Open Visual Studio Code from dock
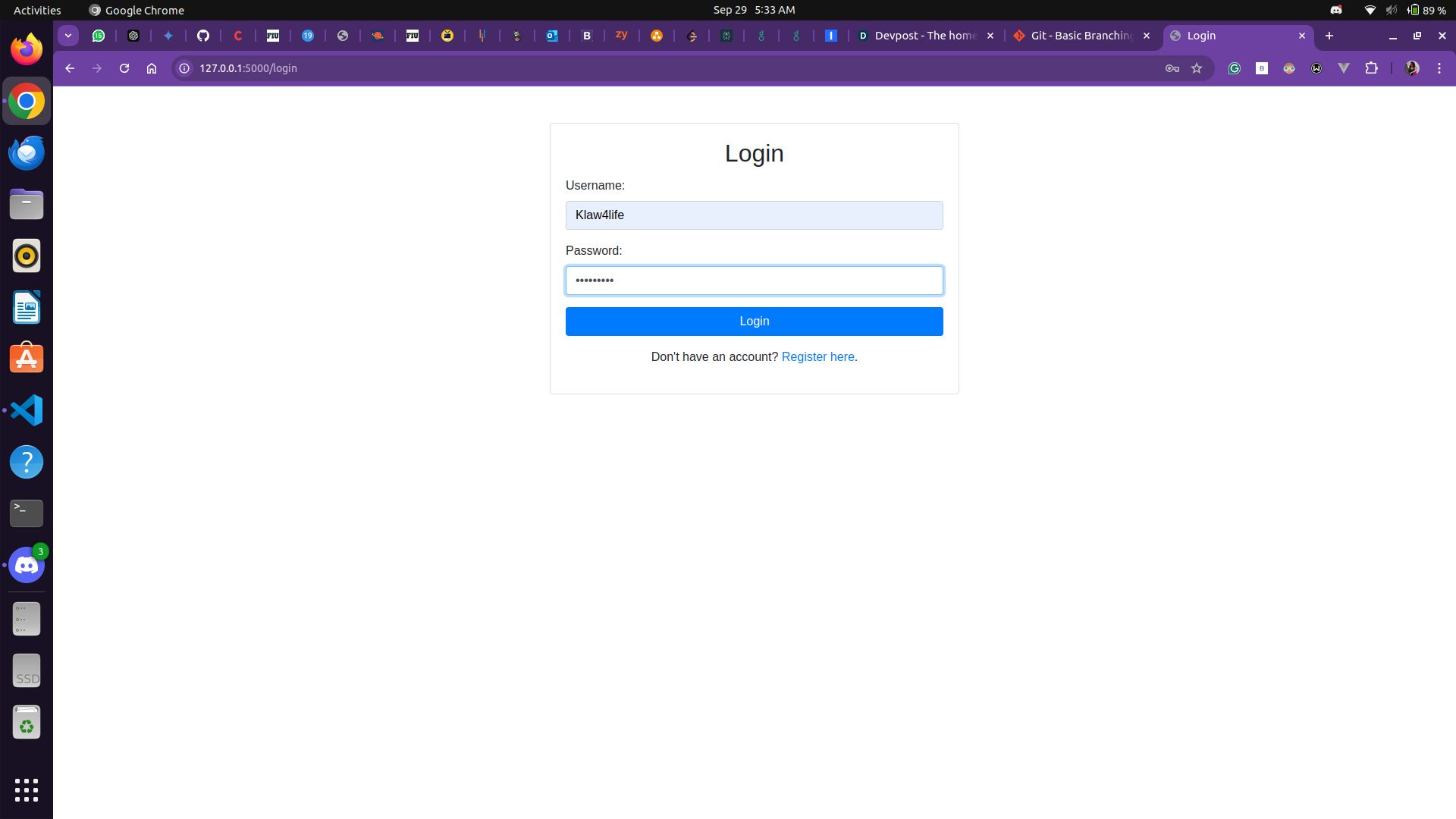 point(27,410)
